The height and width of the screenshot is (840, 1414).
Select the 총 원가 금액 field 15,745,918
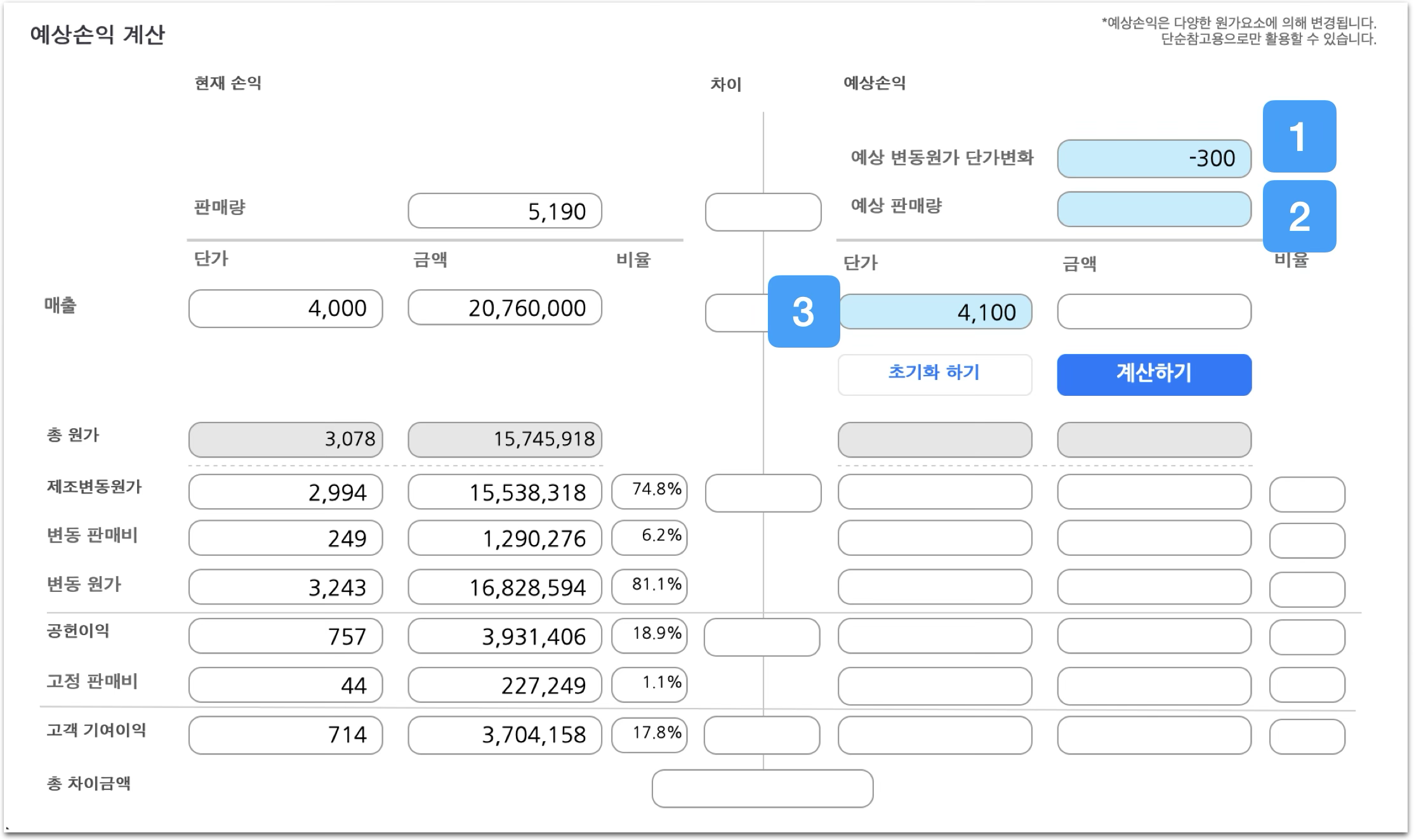[505, 439]
